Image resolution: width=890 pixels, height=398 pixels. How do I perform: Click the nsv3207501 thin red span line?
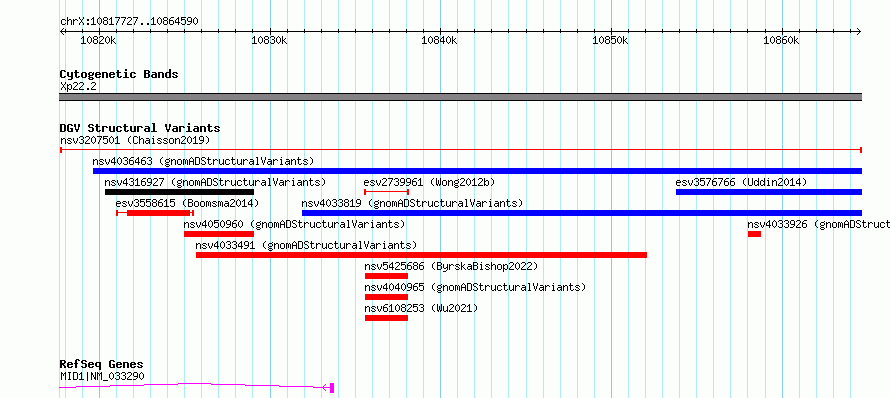(x=460, y=150)
